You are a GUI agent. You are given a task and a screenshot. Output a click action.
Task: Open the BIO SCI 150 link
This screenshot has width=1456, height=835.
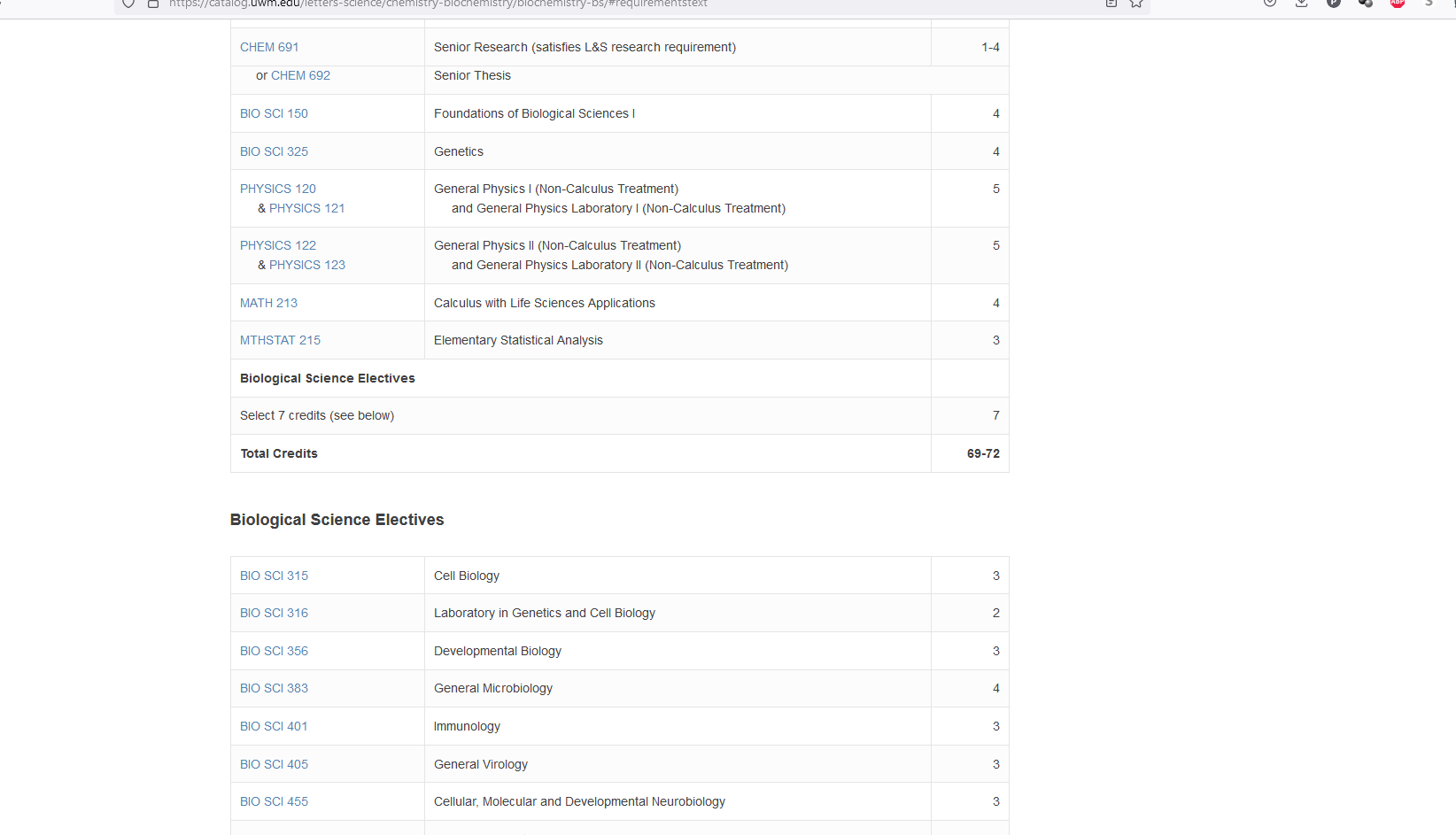274,113
